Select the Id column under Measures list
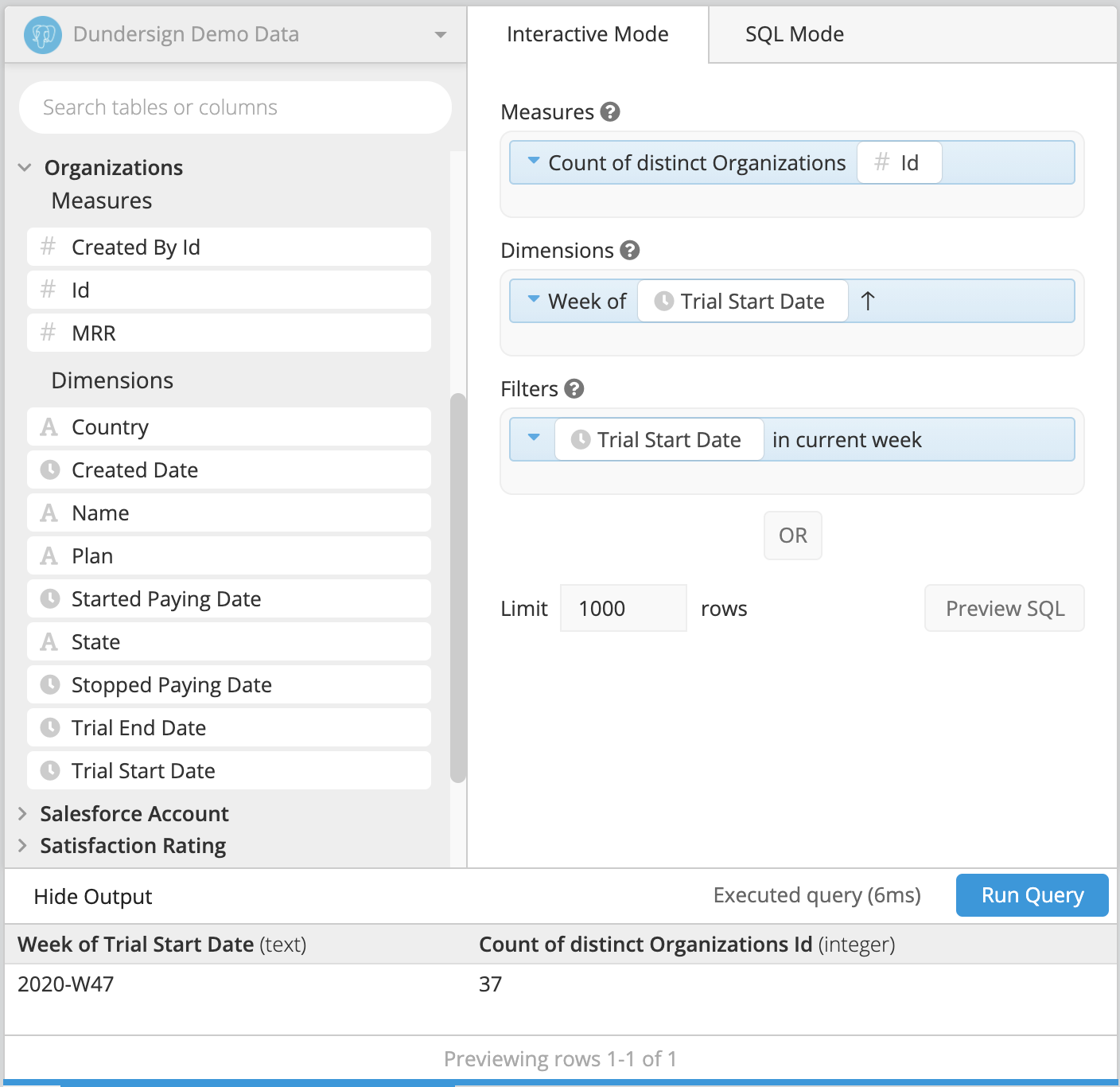 [x=229, y=290]
